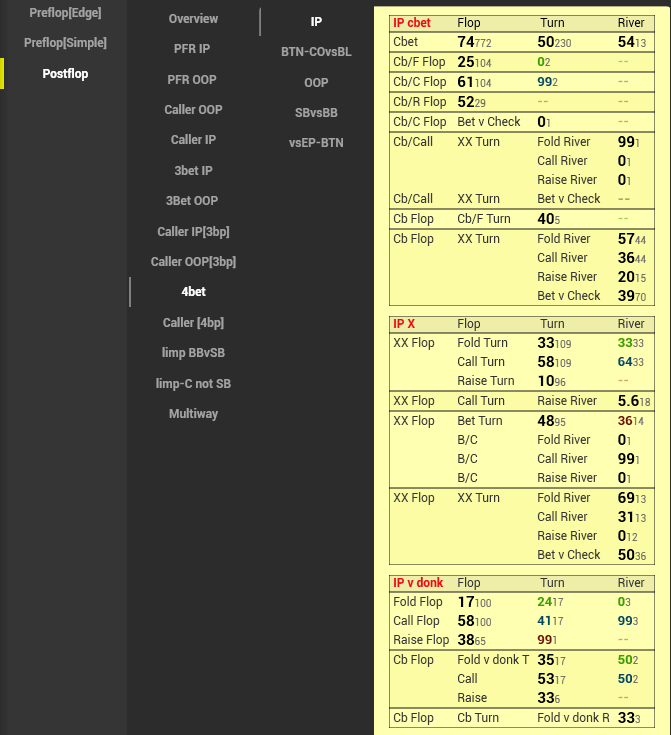This screenshot has height=735, width=671.
Task: Switch to the BTN-COvsBL subtab
Action: click(316, 52)
